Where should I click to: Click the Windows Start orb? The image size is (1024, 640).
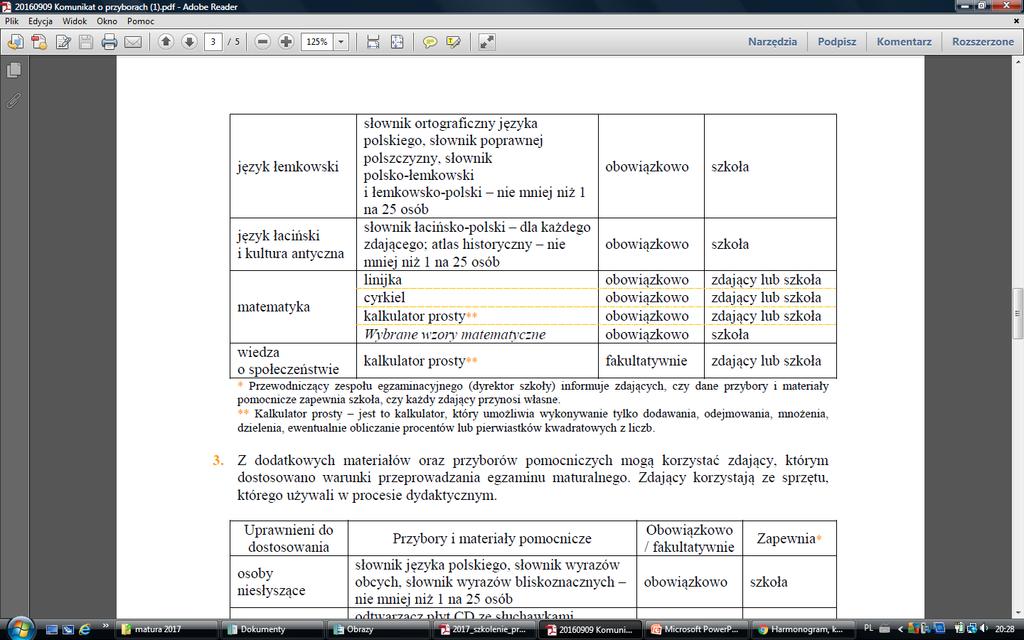pyautogui.click(x=20, y=629)
